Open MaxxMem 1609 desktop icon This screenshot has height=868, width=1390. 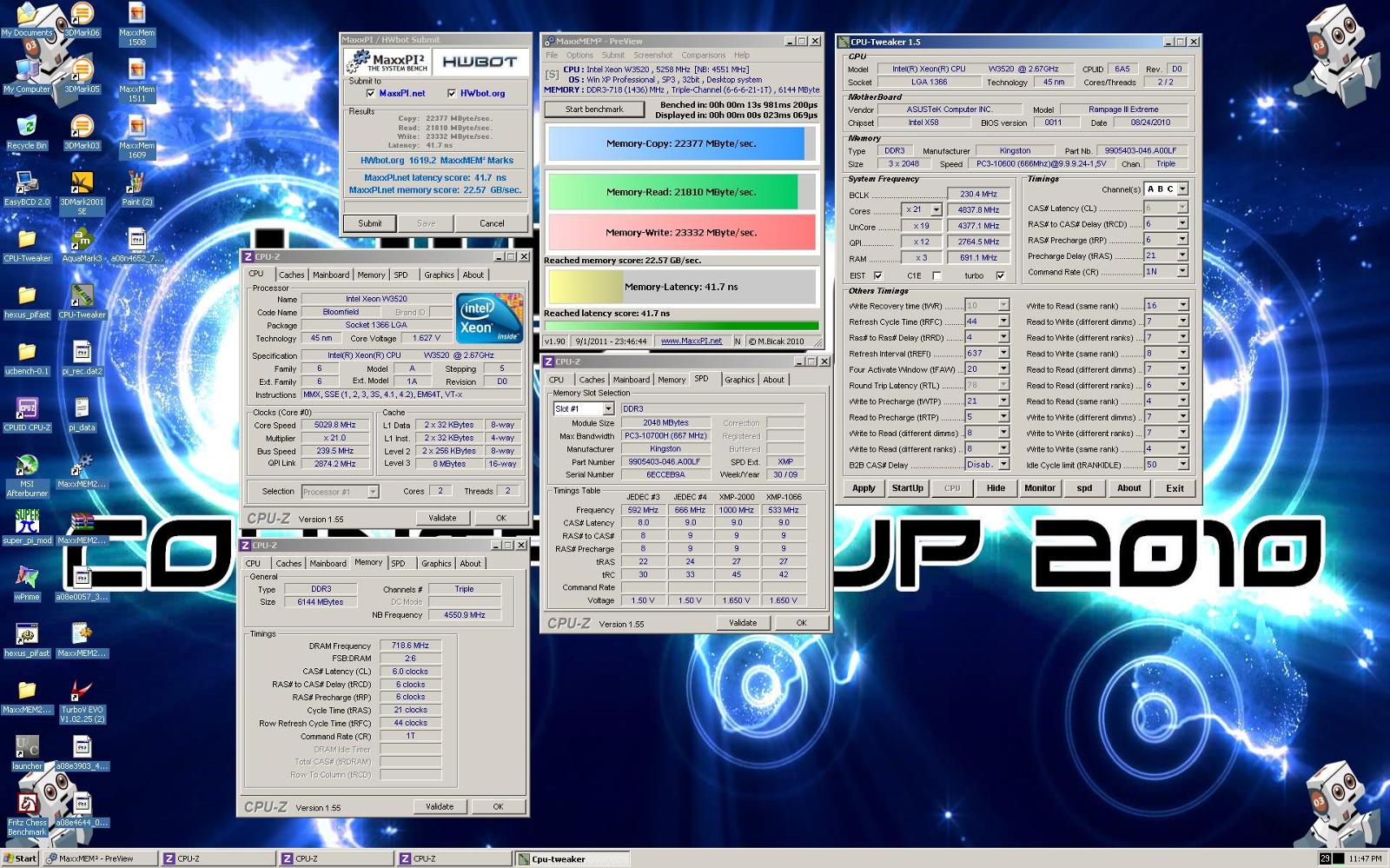[x=136, y=137]
